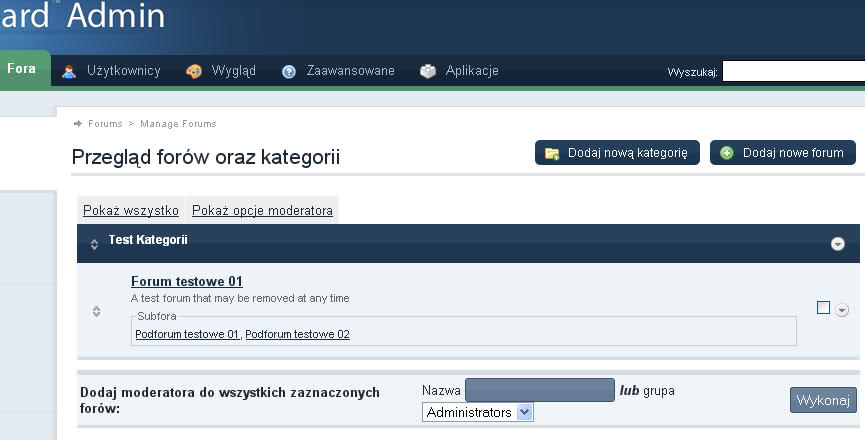Viewport: 865px width, 440px height.
Task: Click the Aplikacje box icon
Action: (x=428, y=71)
